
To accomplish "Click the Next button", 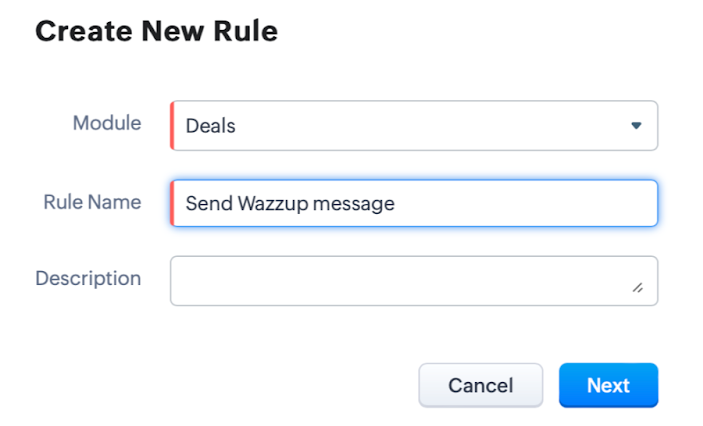I will (608, 385).
